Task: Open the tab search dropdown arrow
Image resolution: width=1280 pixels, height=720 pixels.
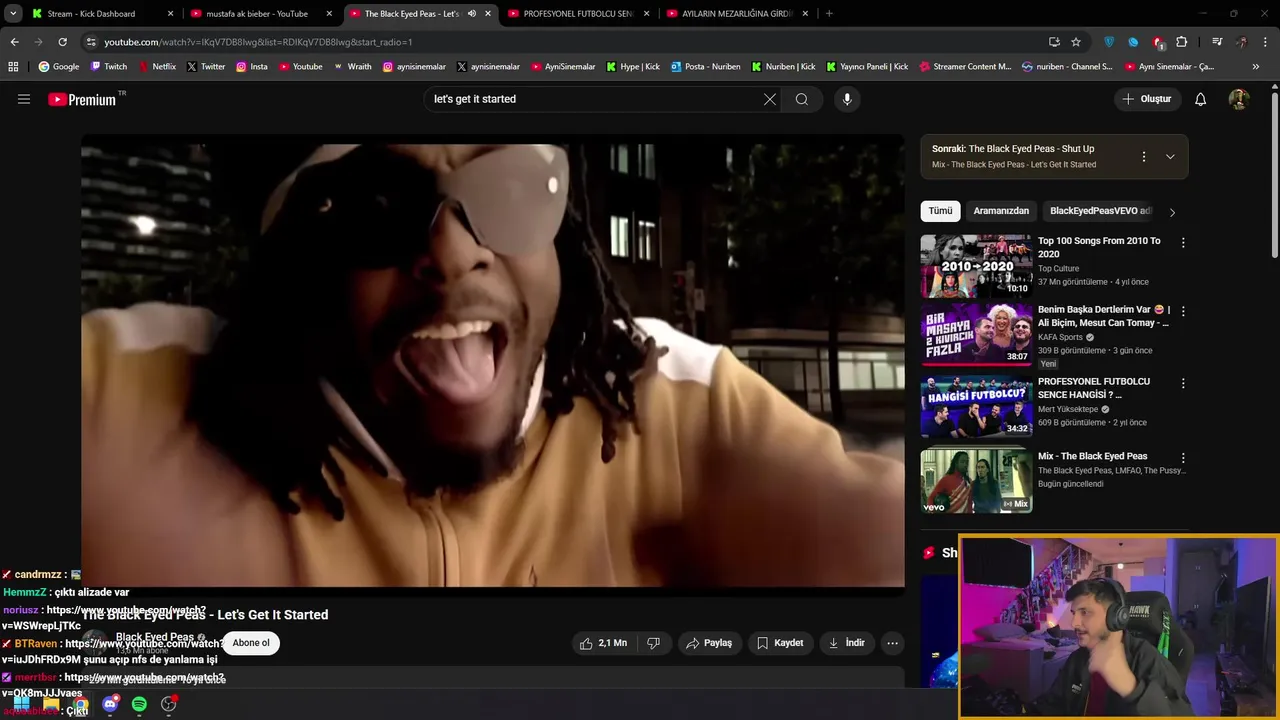Action: point(13,14)
